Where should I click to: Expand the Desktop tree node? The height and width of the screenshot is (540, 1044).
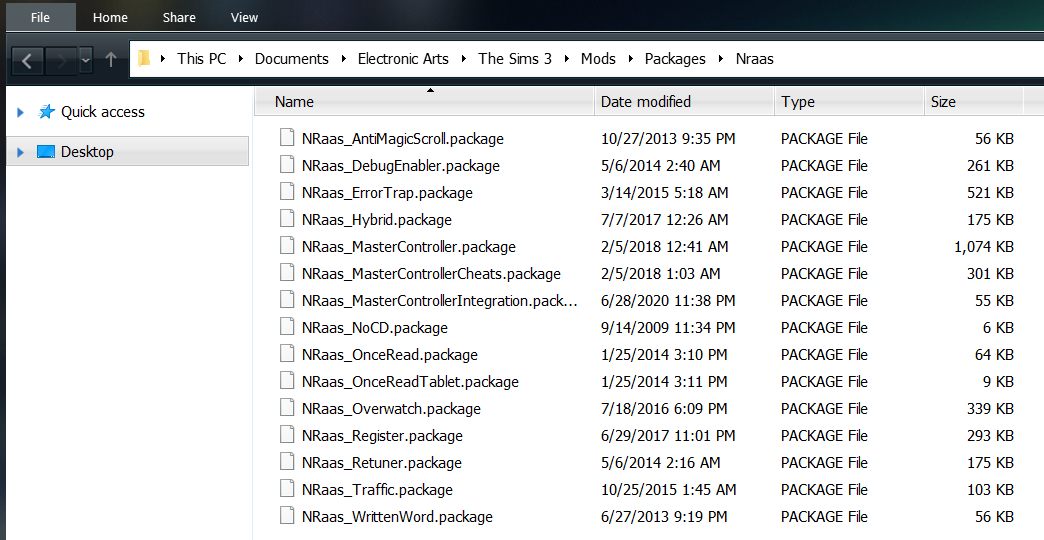20,152
